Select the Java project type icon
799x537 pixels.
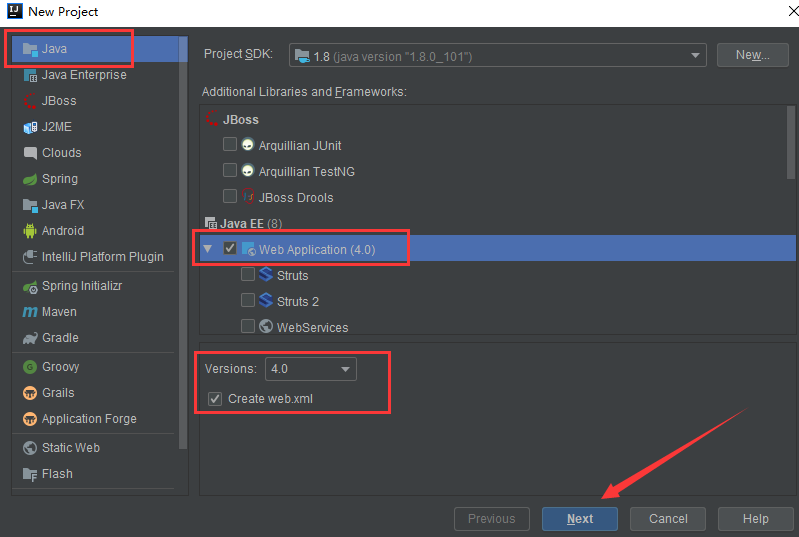(x=30, y=49)
